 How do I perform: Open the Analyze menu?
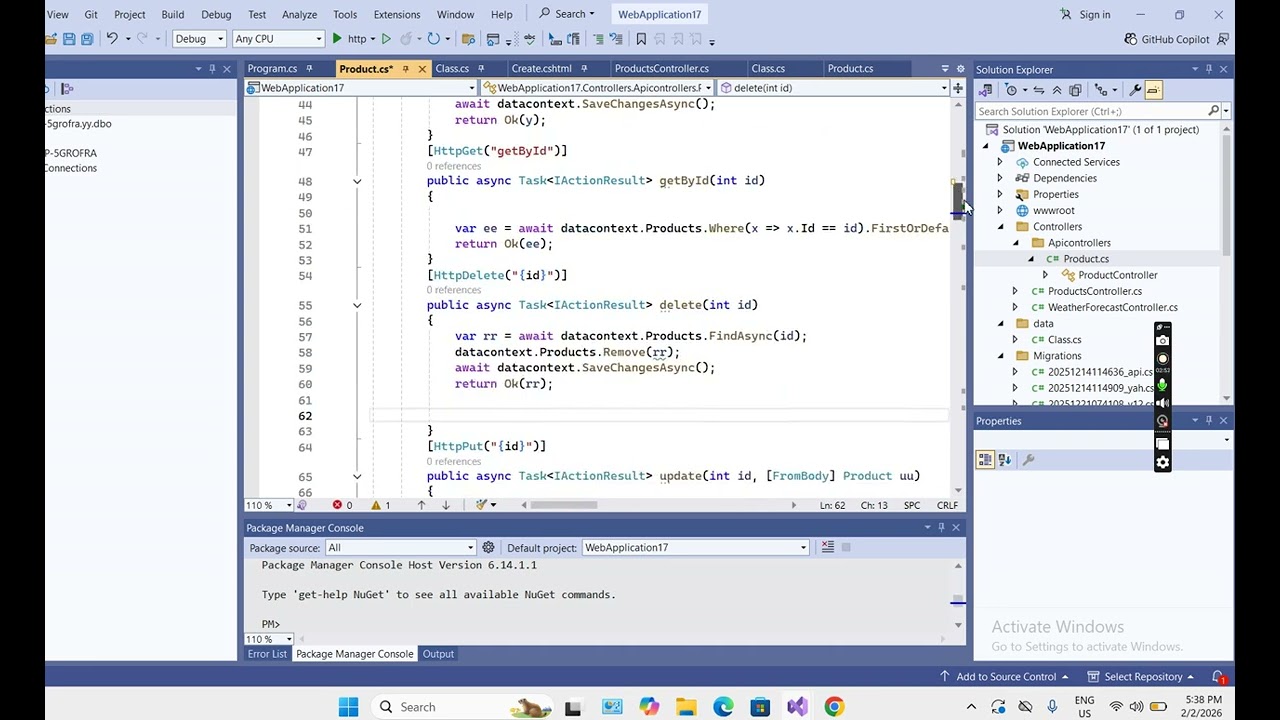pyautogui.click(x=299, y=15)
